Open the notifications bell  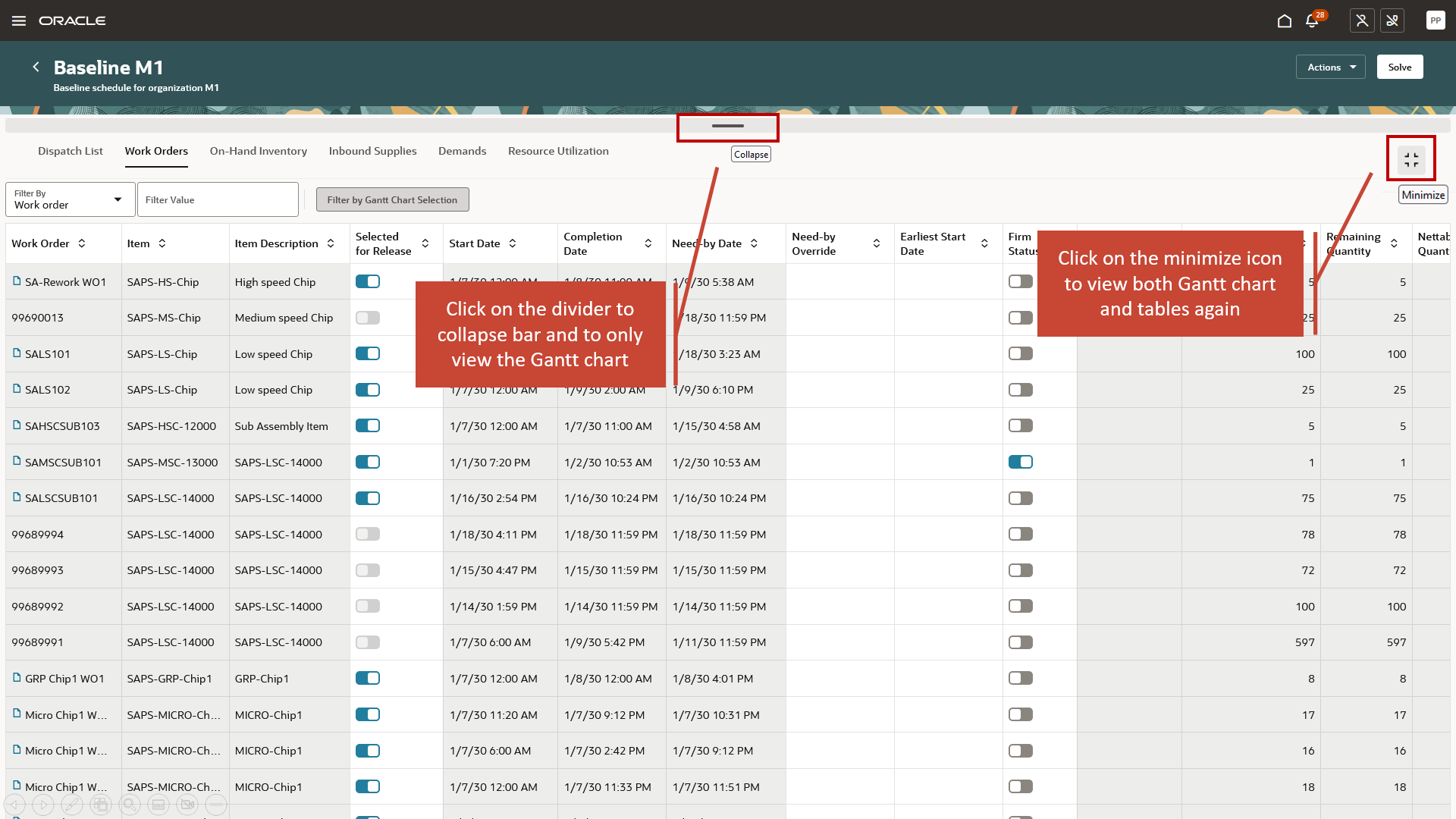pyautogui.click(x=1312, y=20)
